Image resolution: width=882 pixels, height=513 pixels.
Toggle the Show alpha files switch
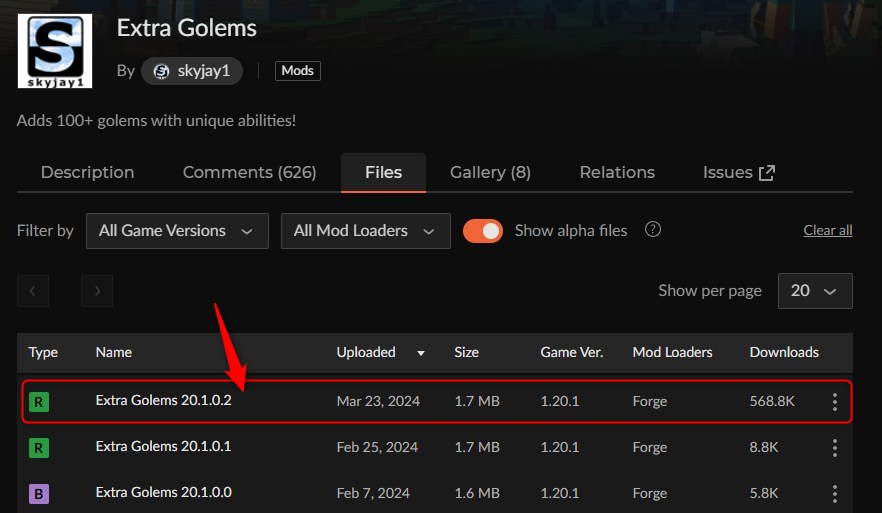click(x=483, y=231)
